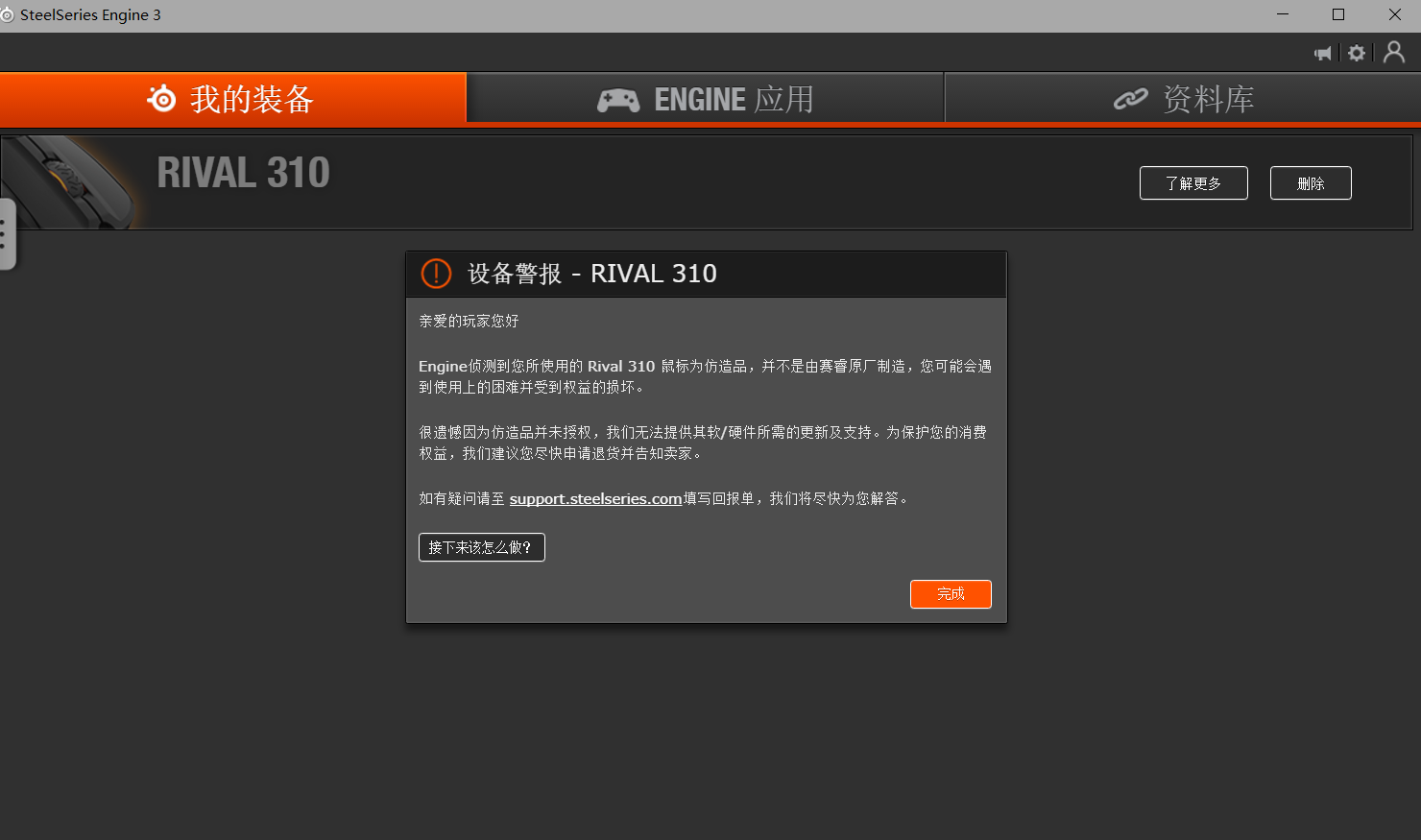Switch to the 我的装备 tab
The height and width of the screenshot is (840, 1421).
[x=232, y=98]
